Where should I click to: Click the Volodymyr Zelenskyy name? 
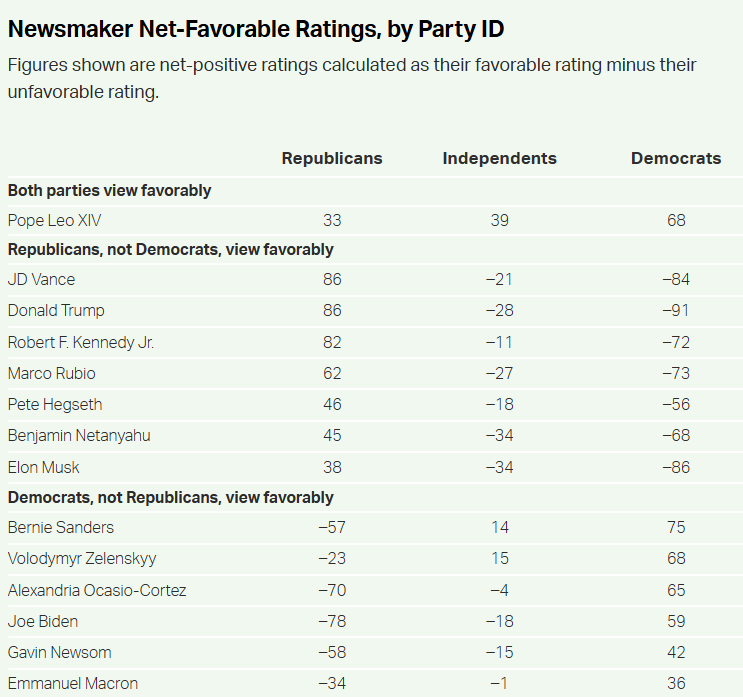tap(82, 558)
